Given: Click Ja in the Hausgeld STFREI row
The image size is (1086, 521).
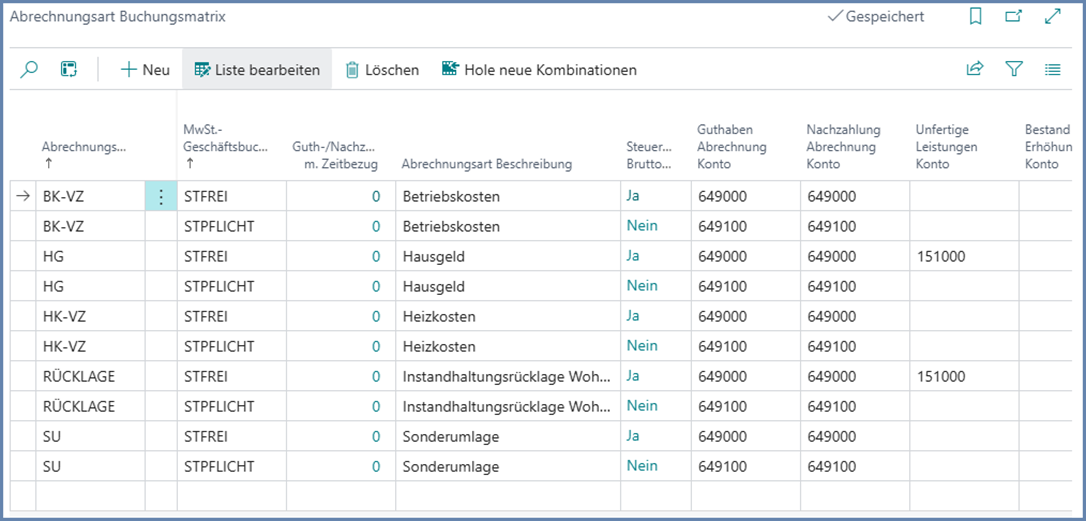Looking at the screenshot, I should 633,256.
